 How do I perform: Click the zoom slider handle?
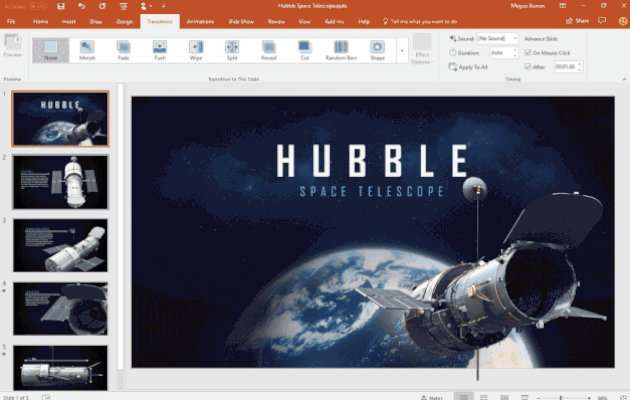point(561,398)
